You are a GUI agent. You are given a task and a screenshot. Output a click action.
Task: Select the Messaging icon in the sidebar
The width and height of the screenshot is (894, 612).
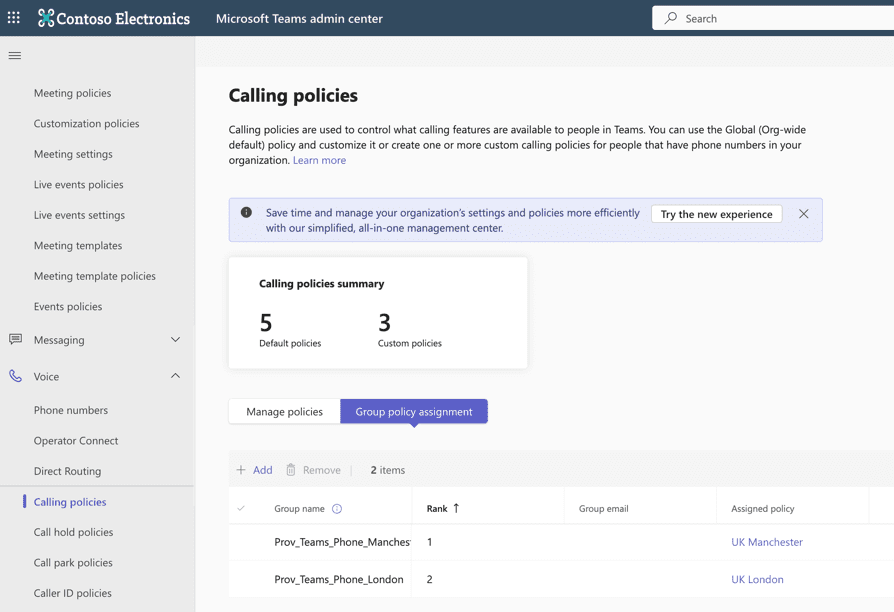(x=13, y=340)
